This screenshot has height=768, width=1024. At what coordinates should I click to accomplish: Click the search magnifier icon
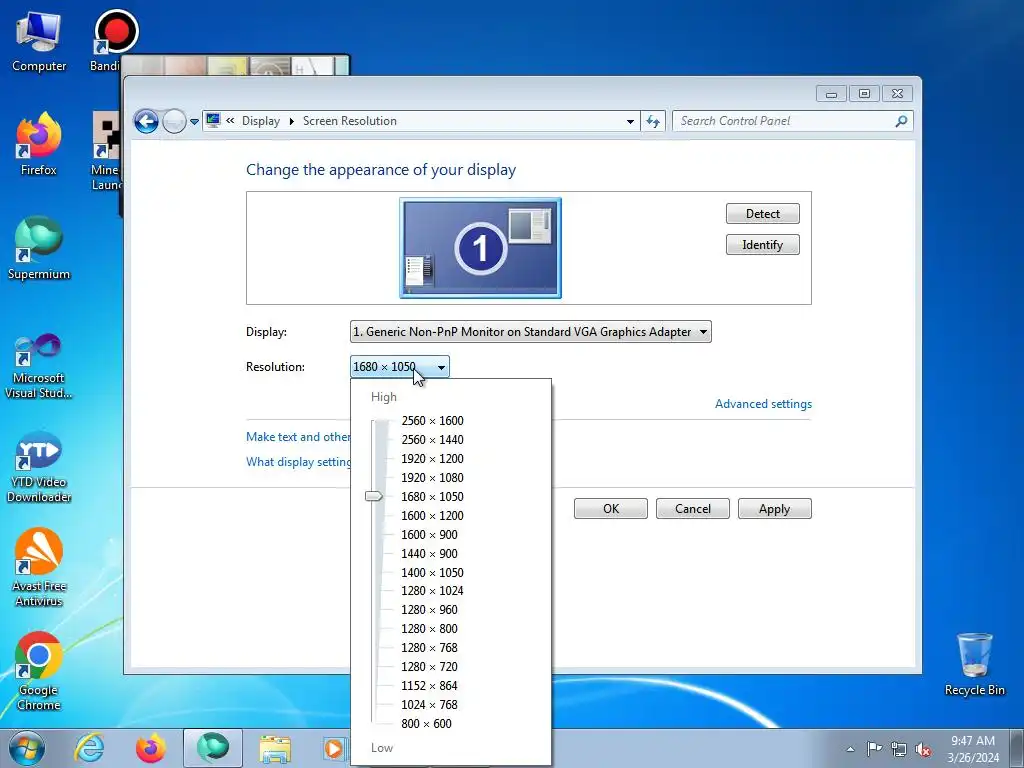(x=901, y=121)
